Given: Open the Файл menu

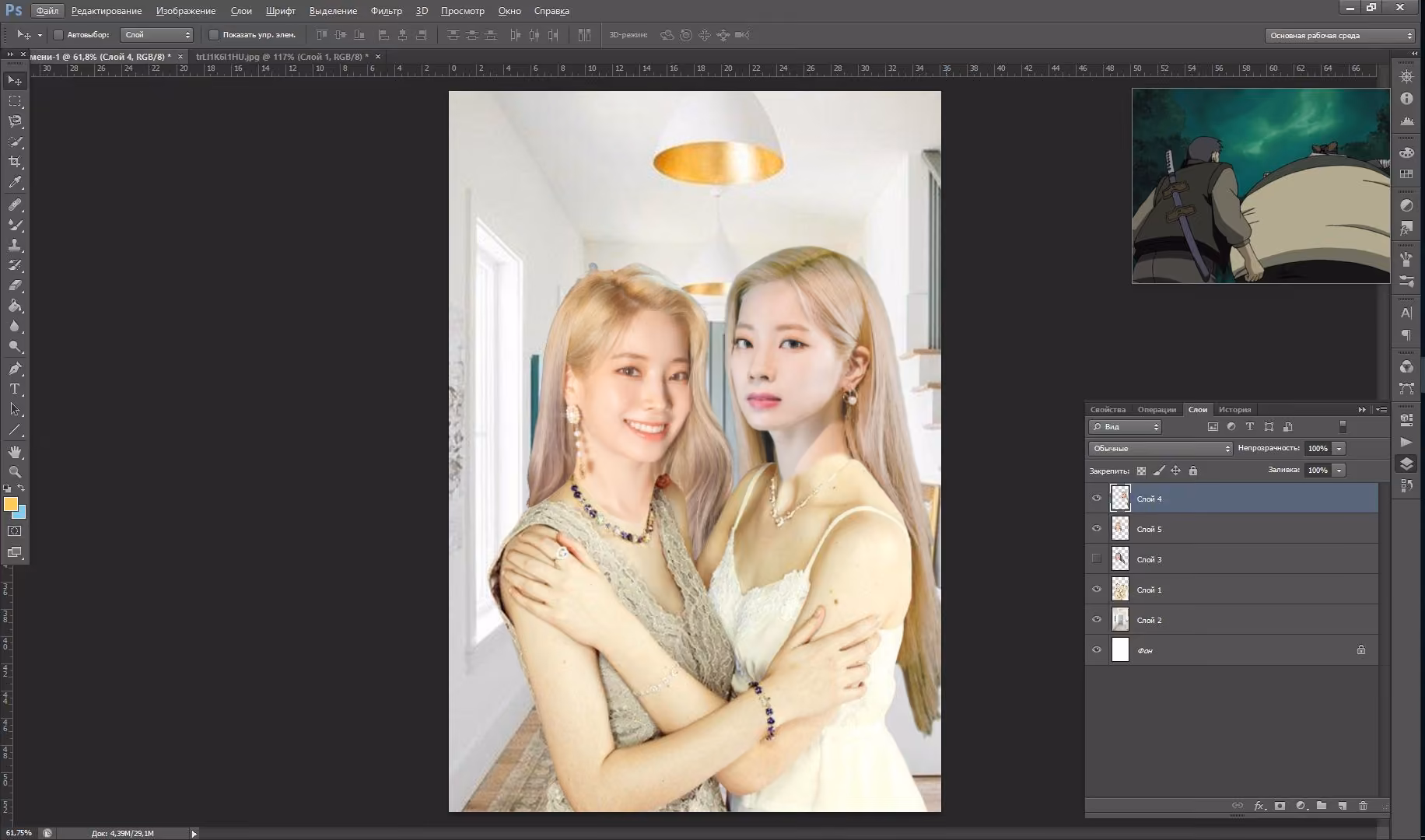Looking at the screenshot, I should point(47,11).
